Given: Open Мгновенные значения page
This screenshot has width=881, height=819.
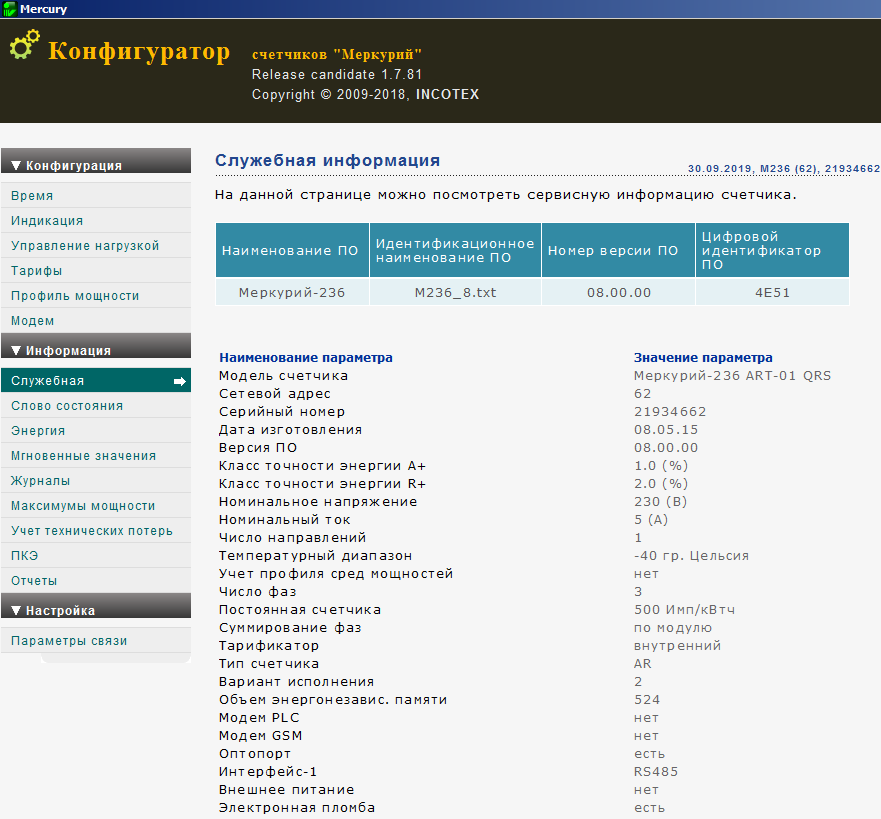Looking at the screenshot, I should click(x=96, y=456).
